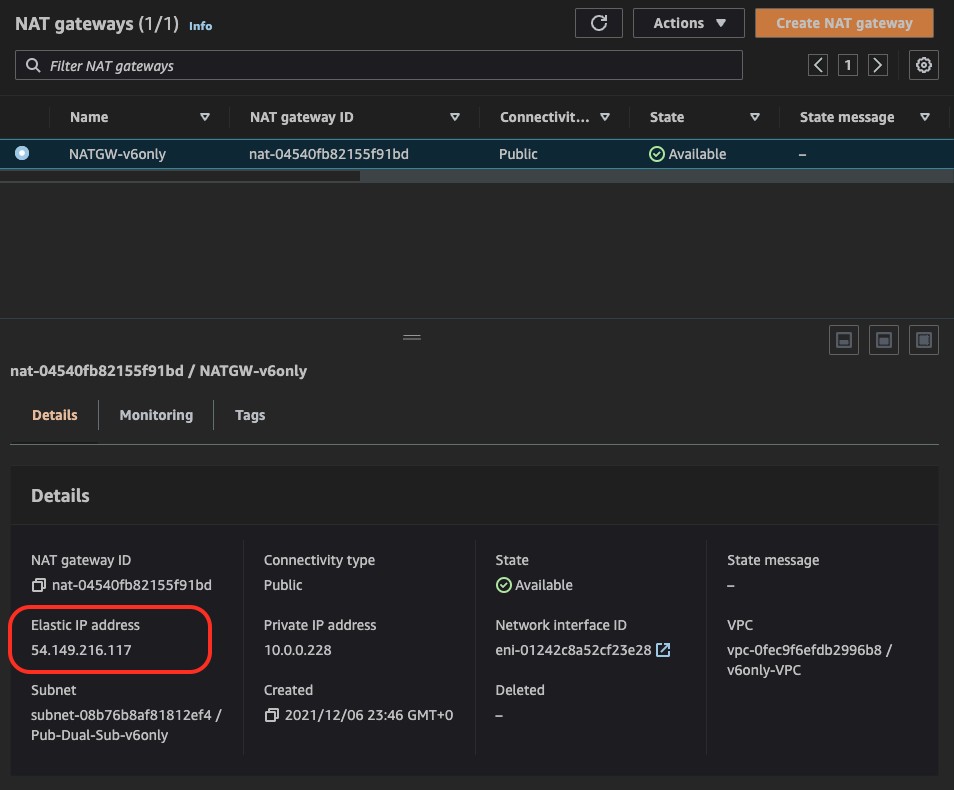Click the horizontal table scrollbar

click(180, 176)
